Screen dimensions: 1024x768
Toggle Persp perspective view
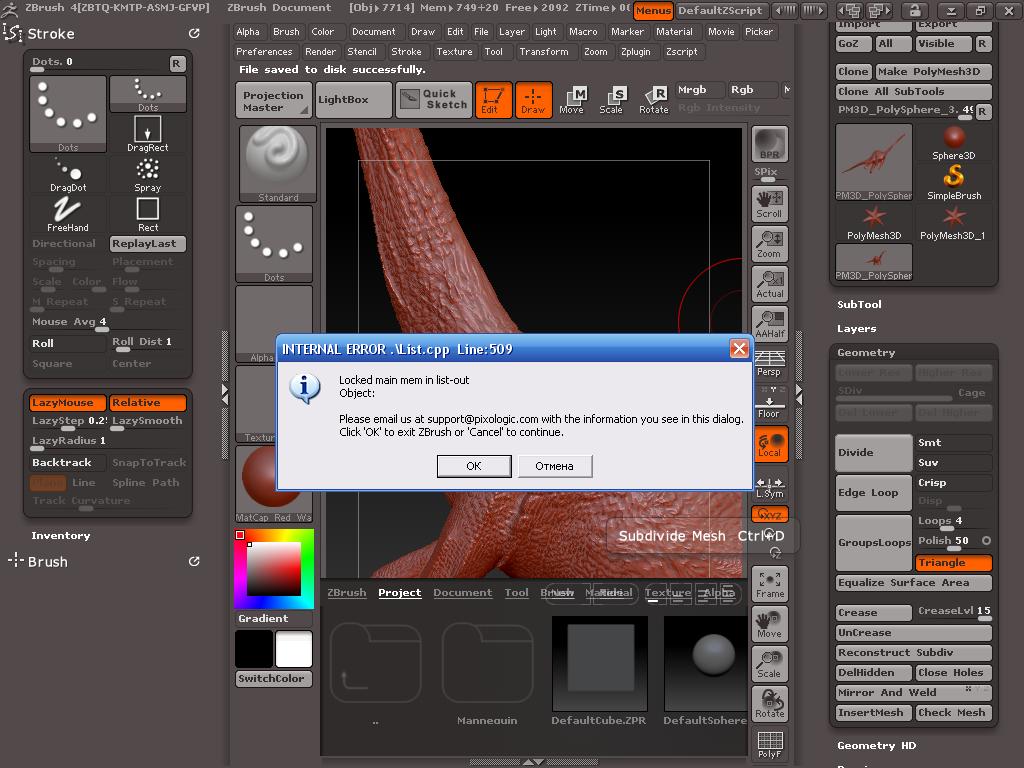(769, 364)
